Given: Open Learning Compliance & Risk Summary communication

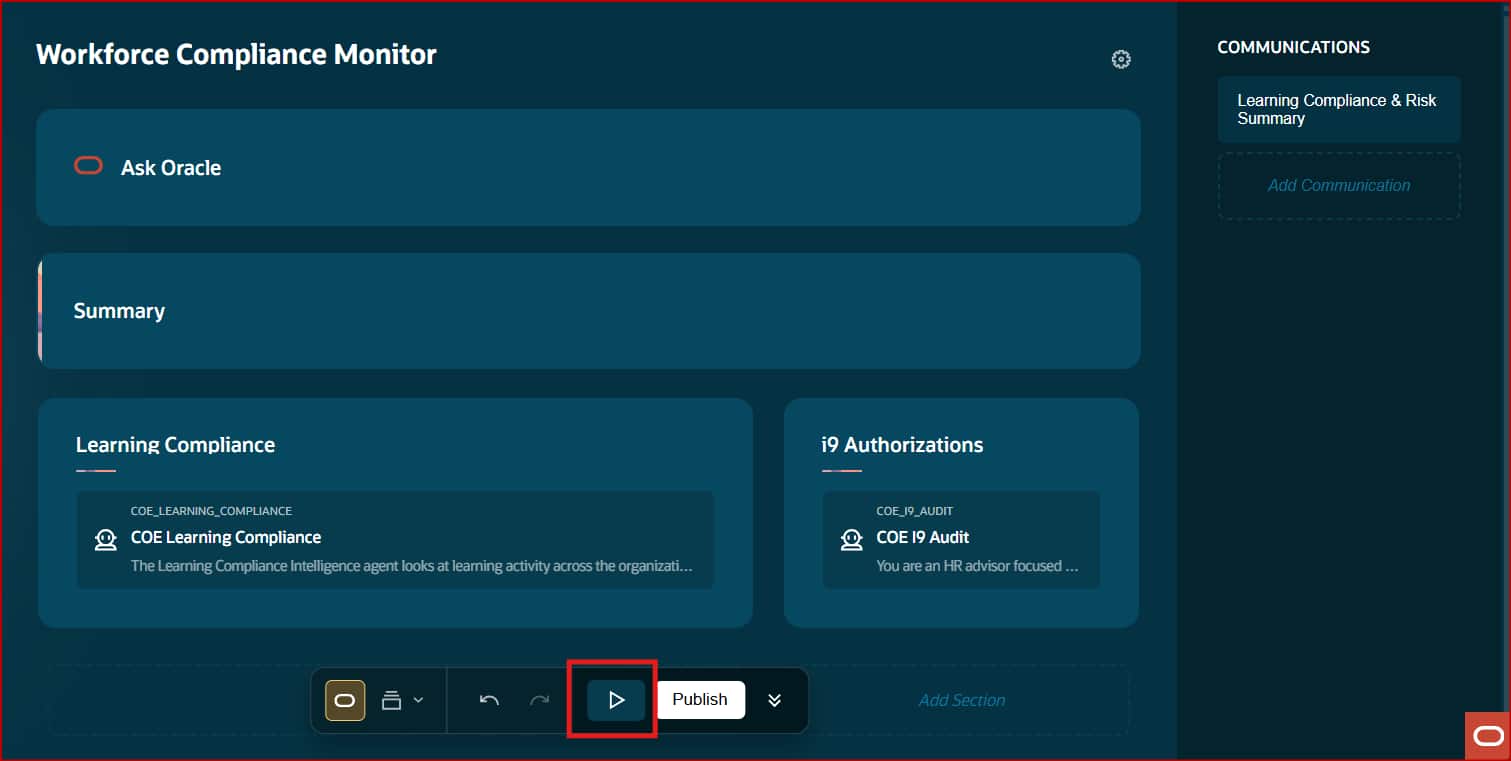Looking at the screenshot, I should tap(1339, 109).
